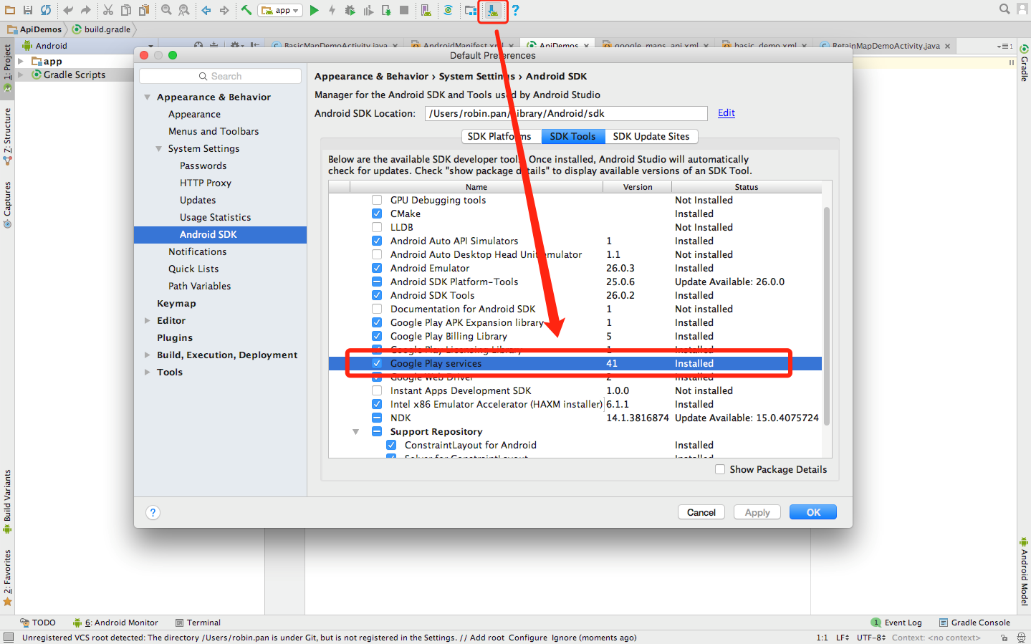Click the Edit SDK location link

click(726, 112)
